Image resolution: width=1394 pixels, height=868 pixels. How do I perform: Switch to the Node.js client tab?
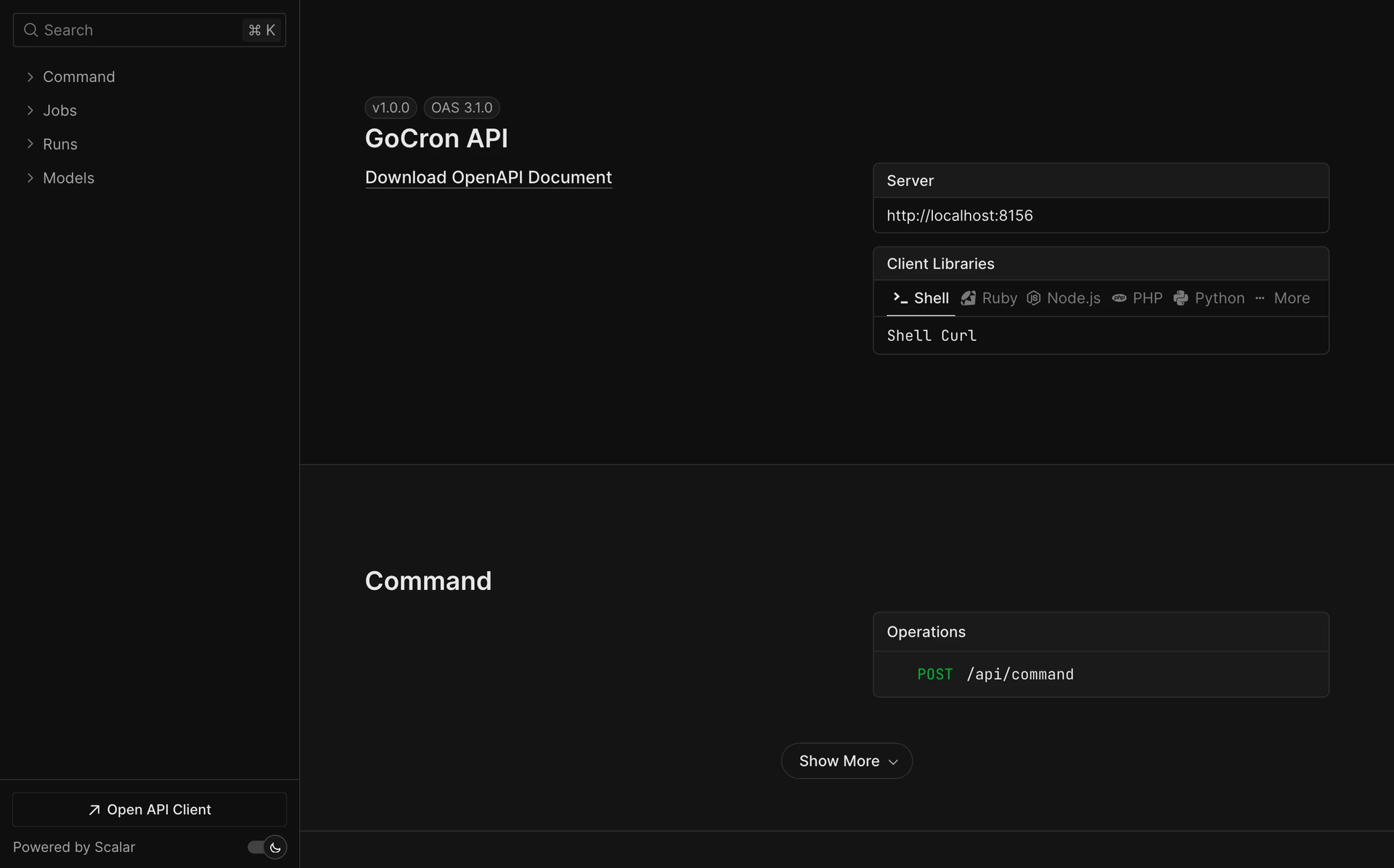coord(1064,298)
